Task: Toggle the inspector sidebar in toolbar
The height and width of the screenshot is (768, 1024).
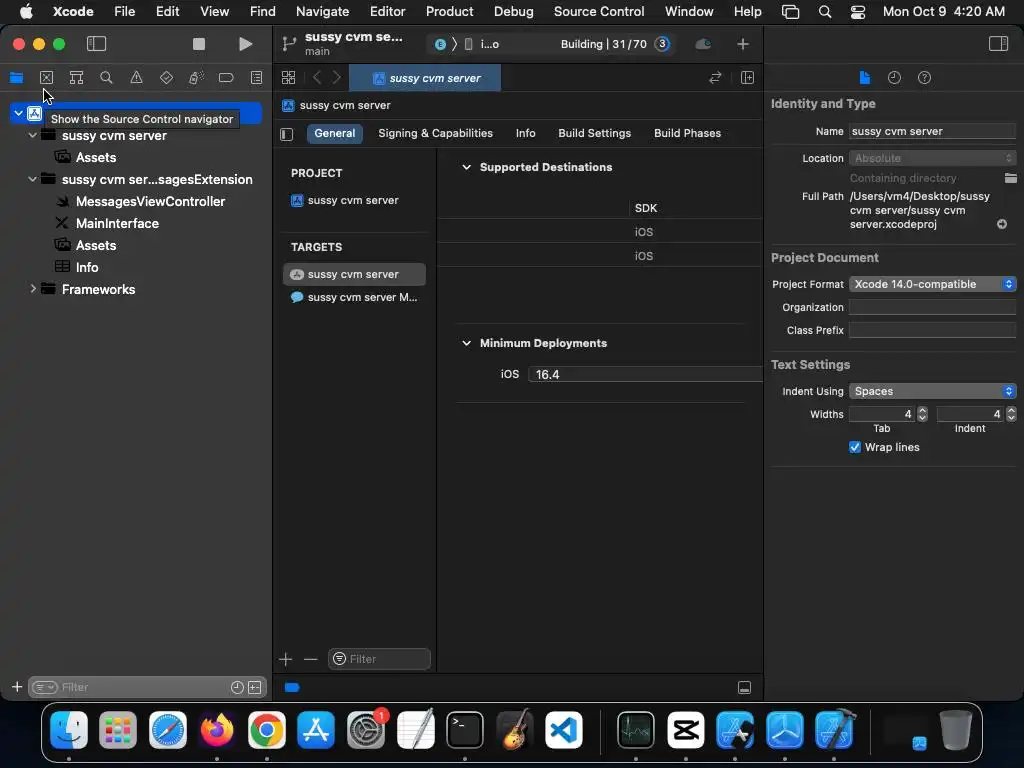Action: pos(998,44)
